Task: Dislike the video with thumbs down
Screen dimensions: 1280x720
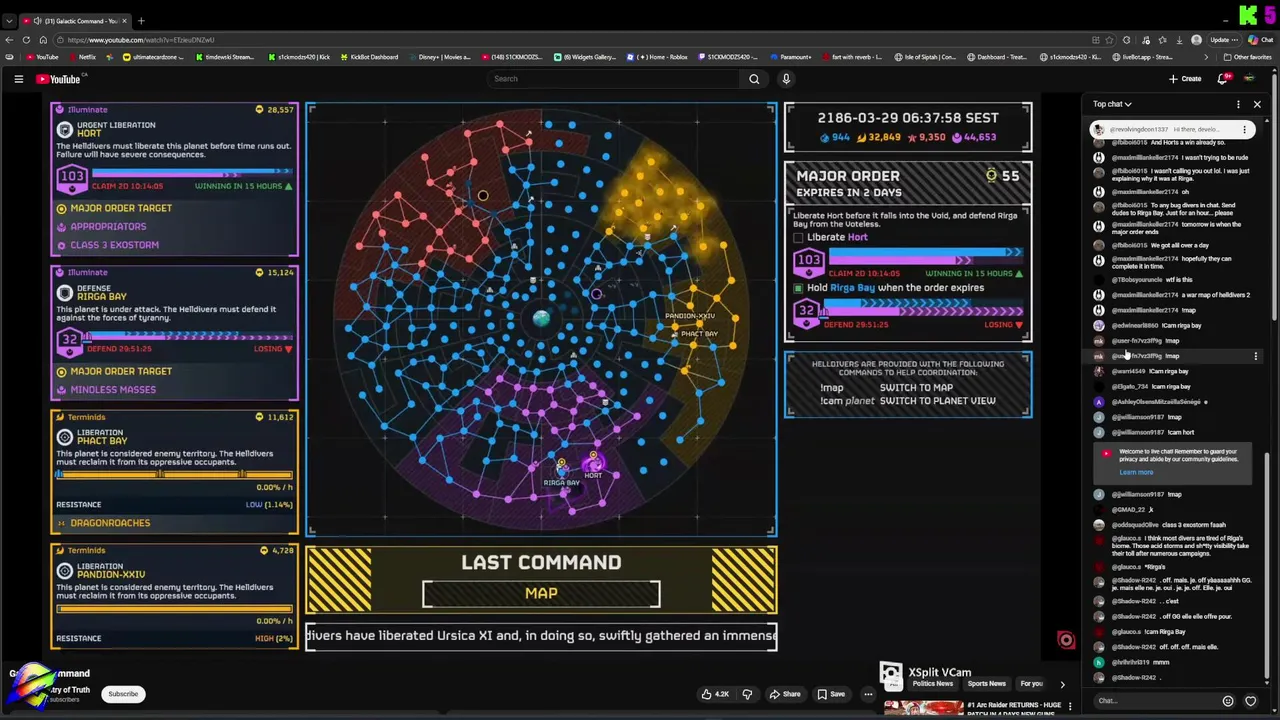Action: (x=748, y=694)
